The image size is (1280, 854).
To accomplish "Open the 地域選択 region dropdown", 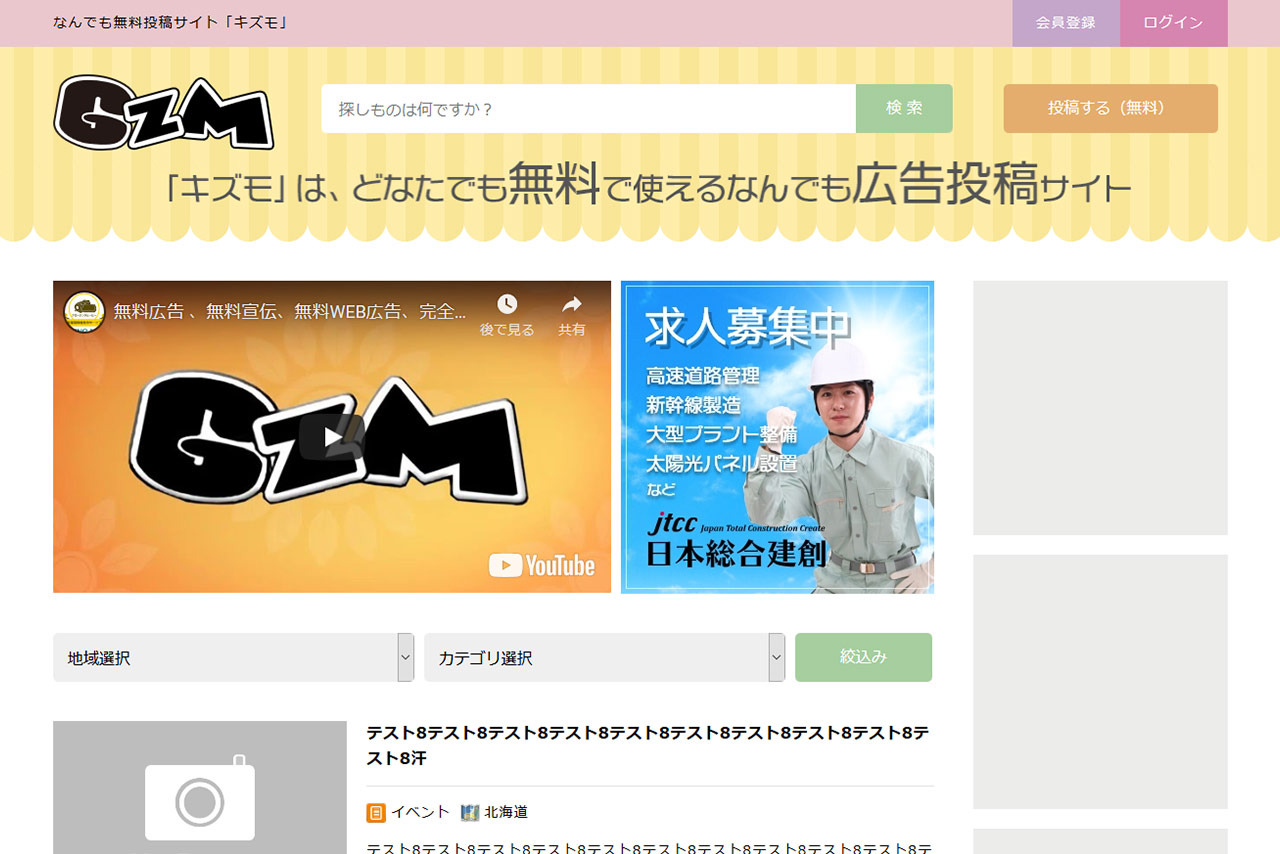I will (233, 658).
